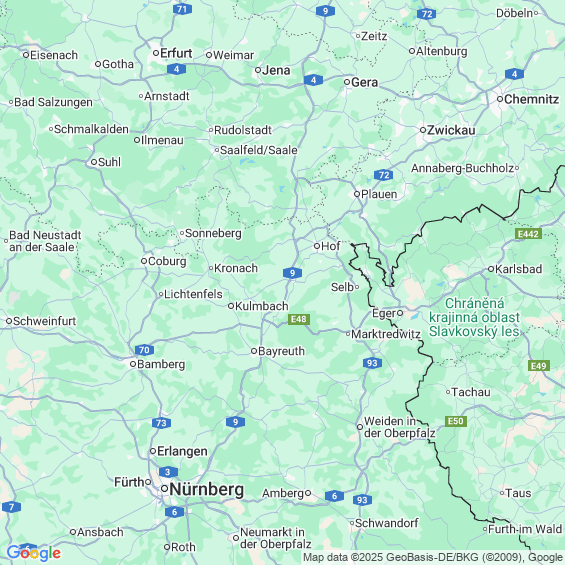Click the A71 highway shield near Erfurt
The image size is (565, 565).
click(x=182, y=9)
